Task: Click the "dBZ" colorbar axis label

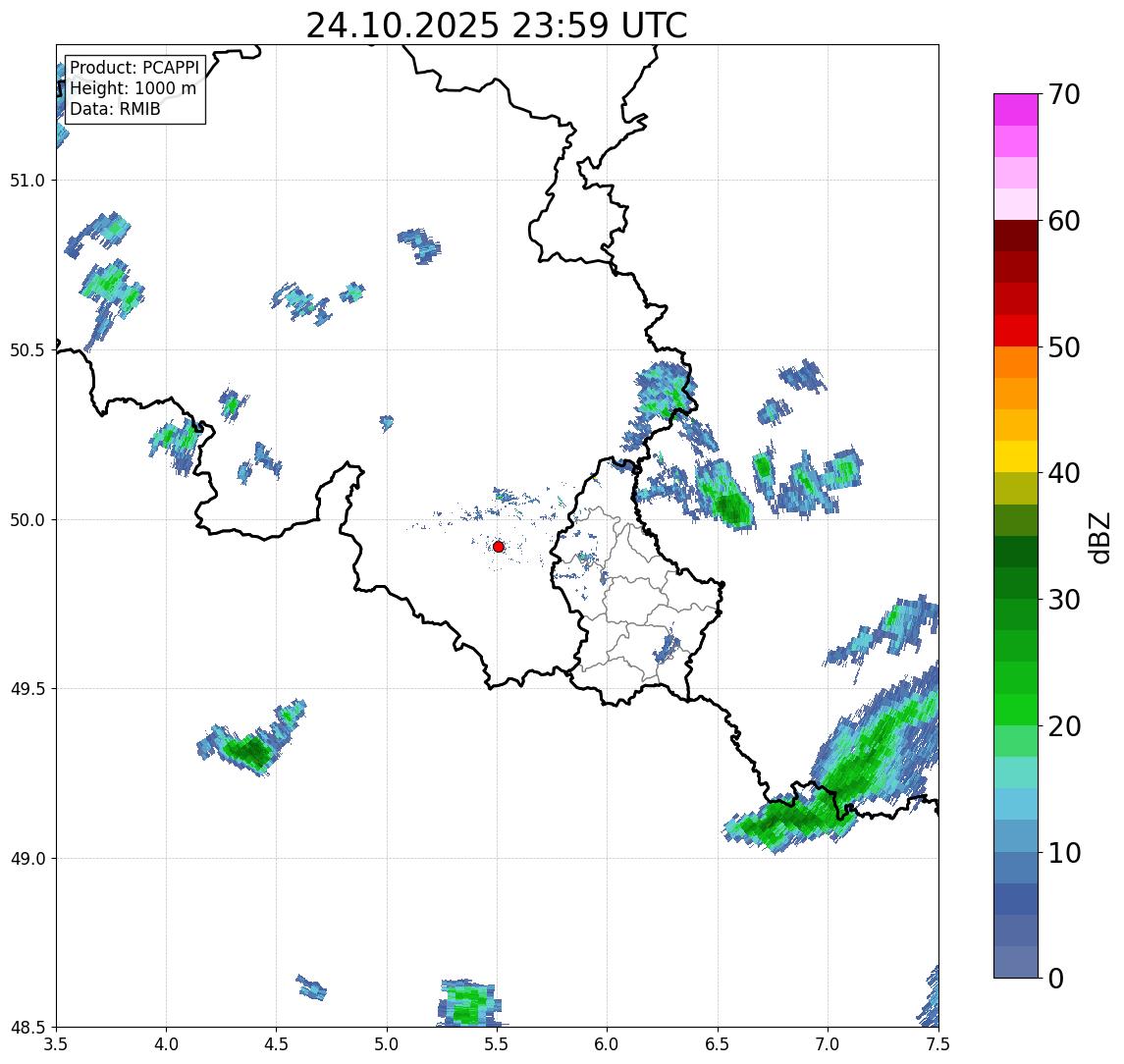Action: 1099,538
